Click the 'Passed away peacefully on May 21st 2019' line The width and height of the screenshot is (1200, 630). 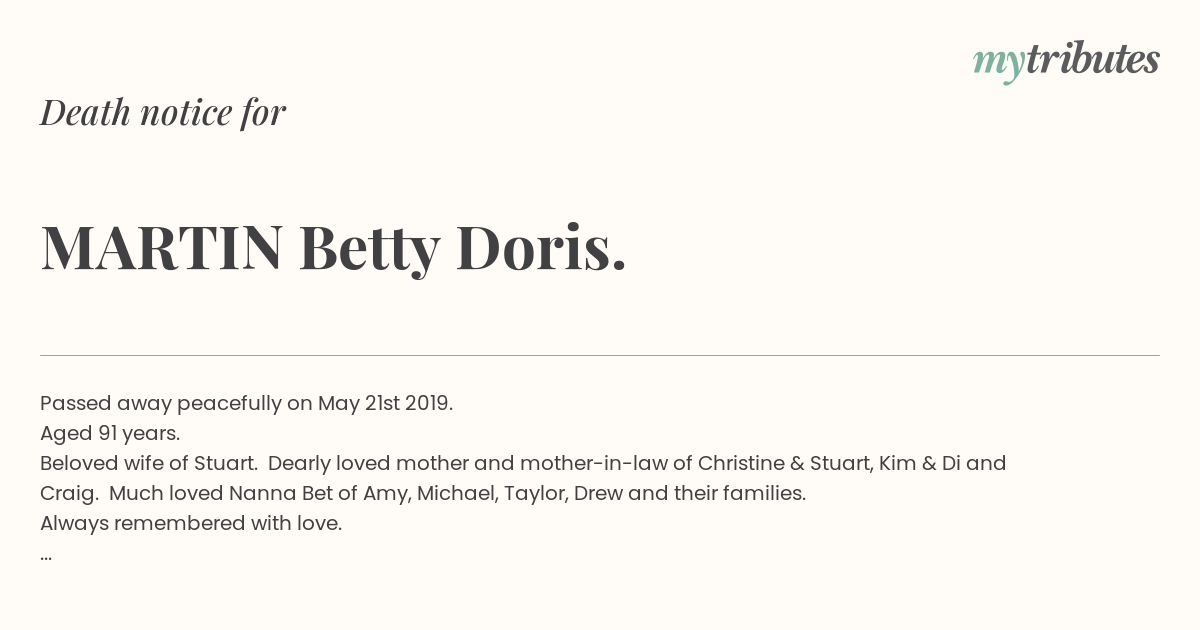pyautogui.click(x=247, y=404)
